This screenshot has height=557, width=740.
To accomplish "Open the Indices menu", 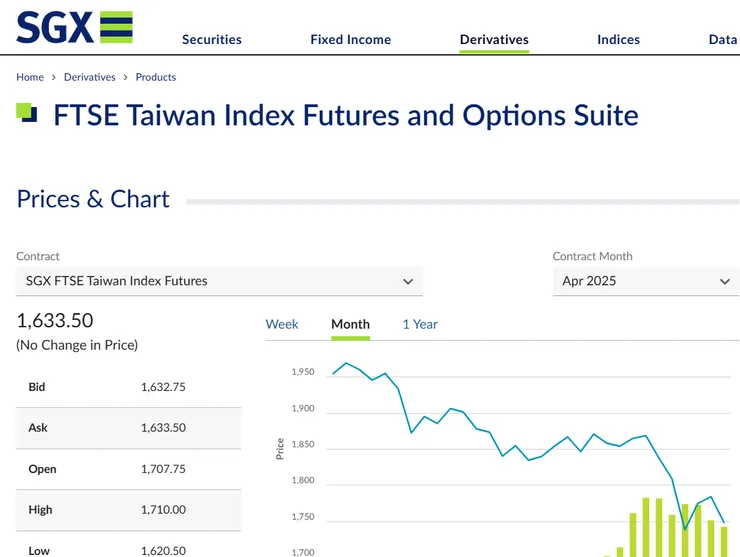I will pyautogui.click(x=618, y=40).
